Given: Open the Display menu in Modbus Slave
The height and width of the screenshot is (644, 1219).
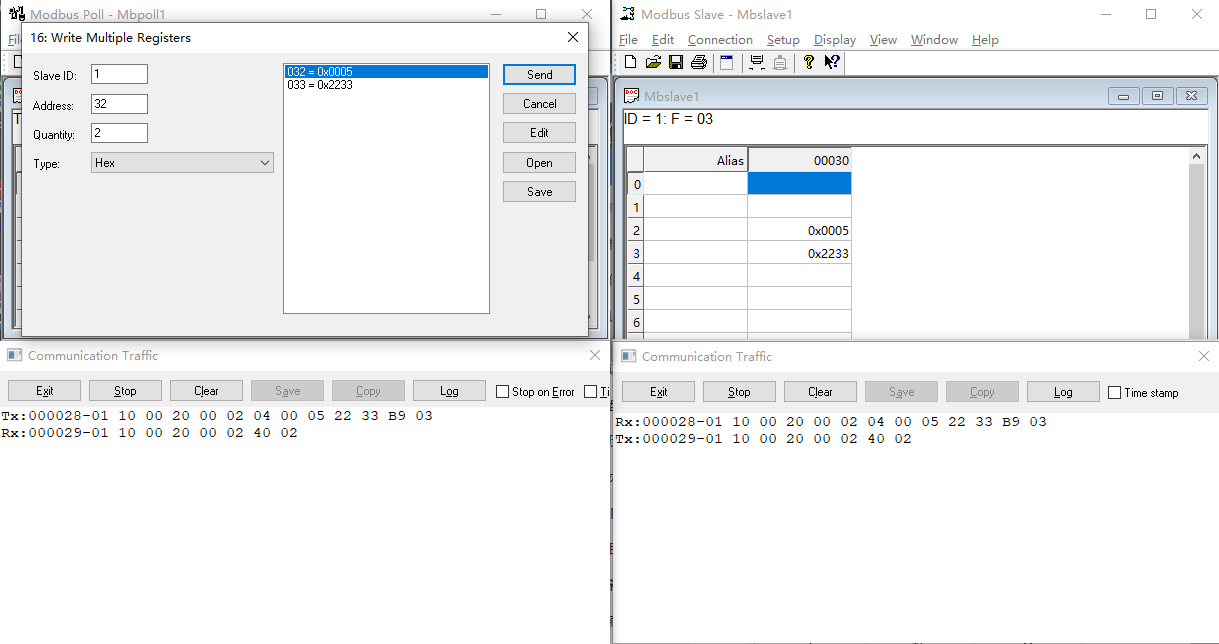Looking at the screenshot, I should click(x=835, y=40).
